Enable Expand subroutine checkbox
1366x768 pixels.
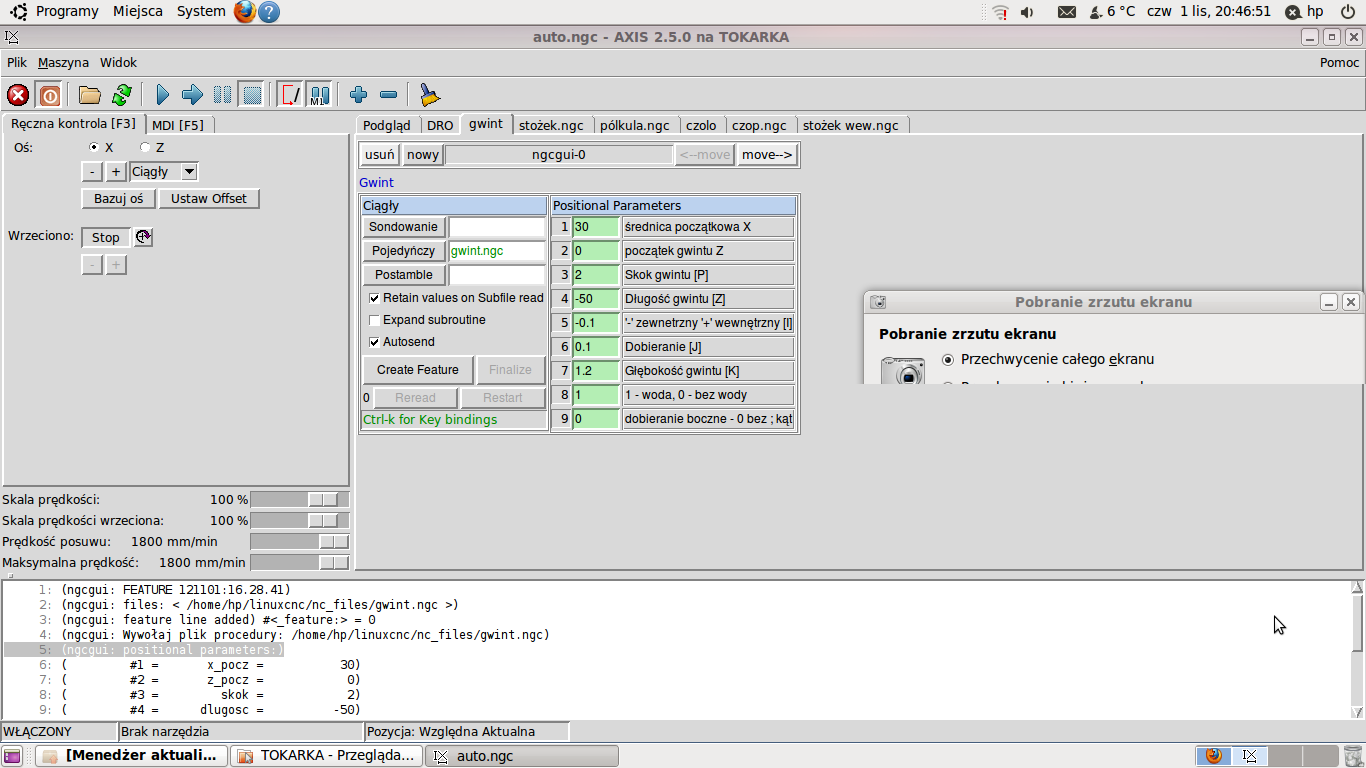[374, 320]
